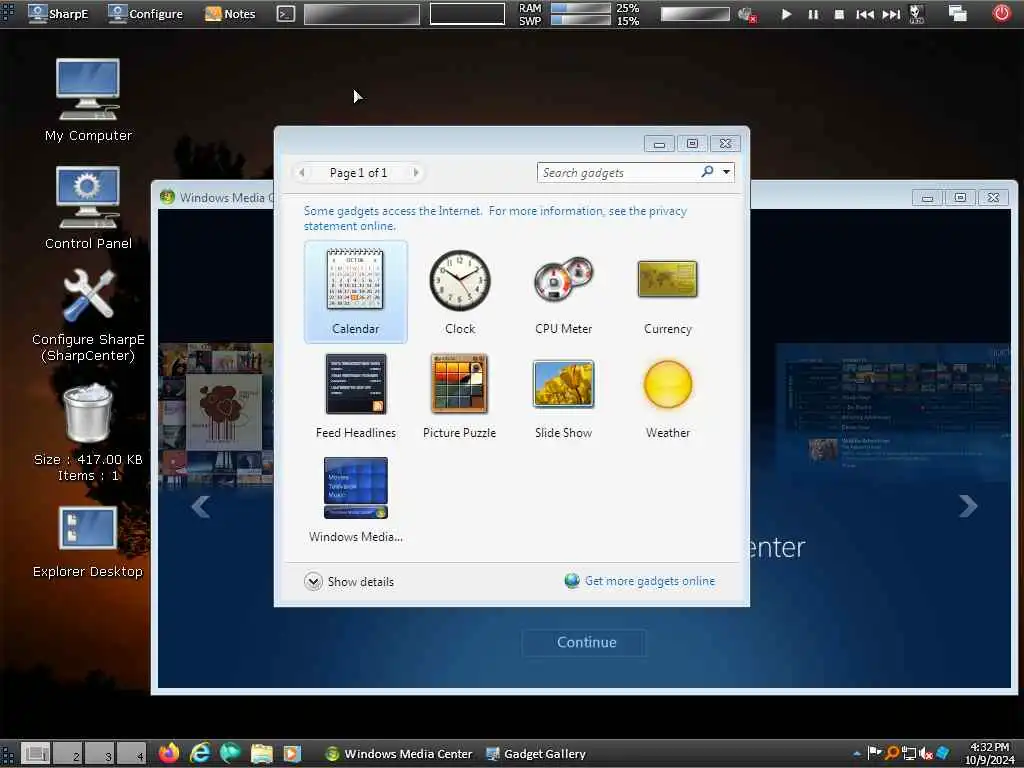This screenshot has width=1024, height=768.
Task: Click Continue in Windows Media Center
Action: [x=585, y=642]
